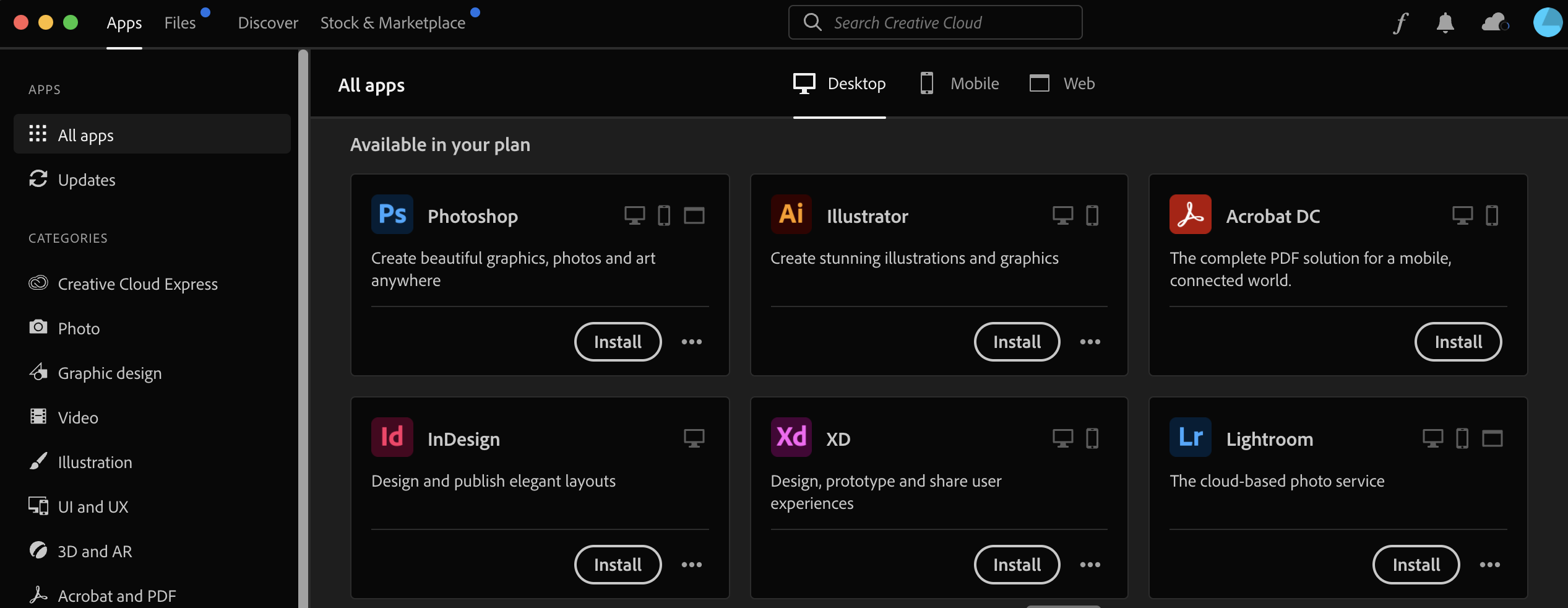The height and width of the screenshot is (608, 1568).
Task: Click the green macOS window button
Action: pos(71,22)
